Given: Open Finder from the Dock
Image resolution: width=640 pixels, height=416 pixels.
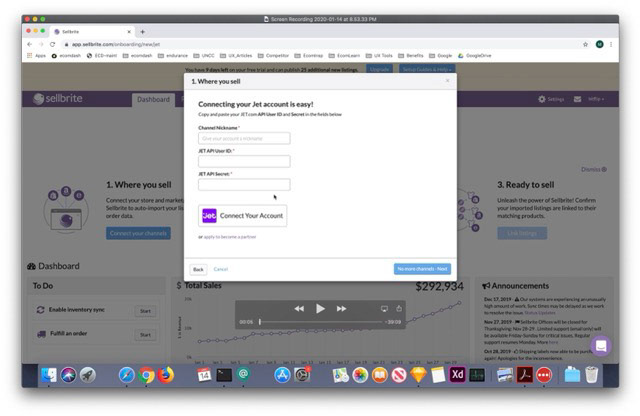Looking at the screenshot, I should click(x=49, y=375).
